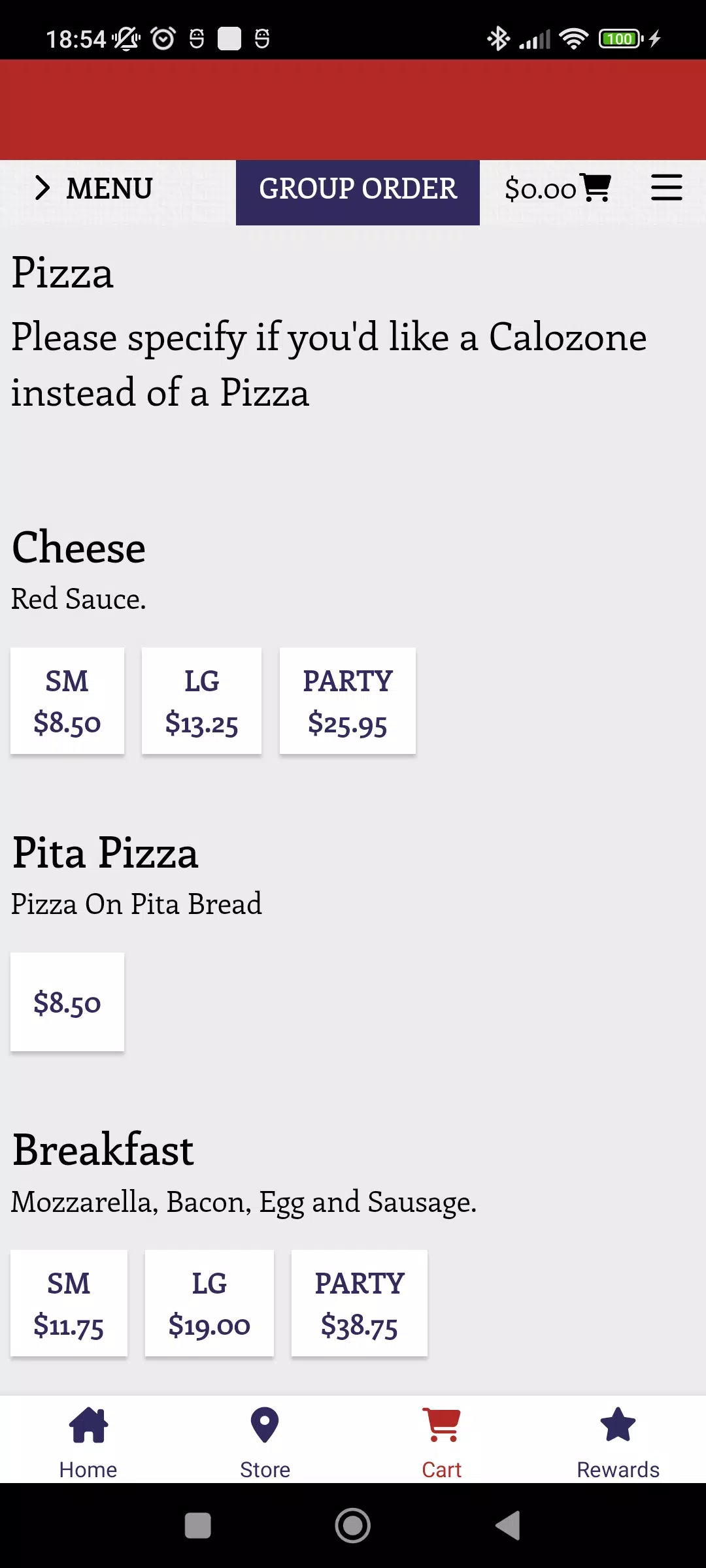Tap the Android recent apps square

[197, 1526]
